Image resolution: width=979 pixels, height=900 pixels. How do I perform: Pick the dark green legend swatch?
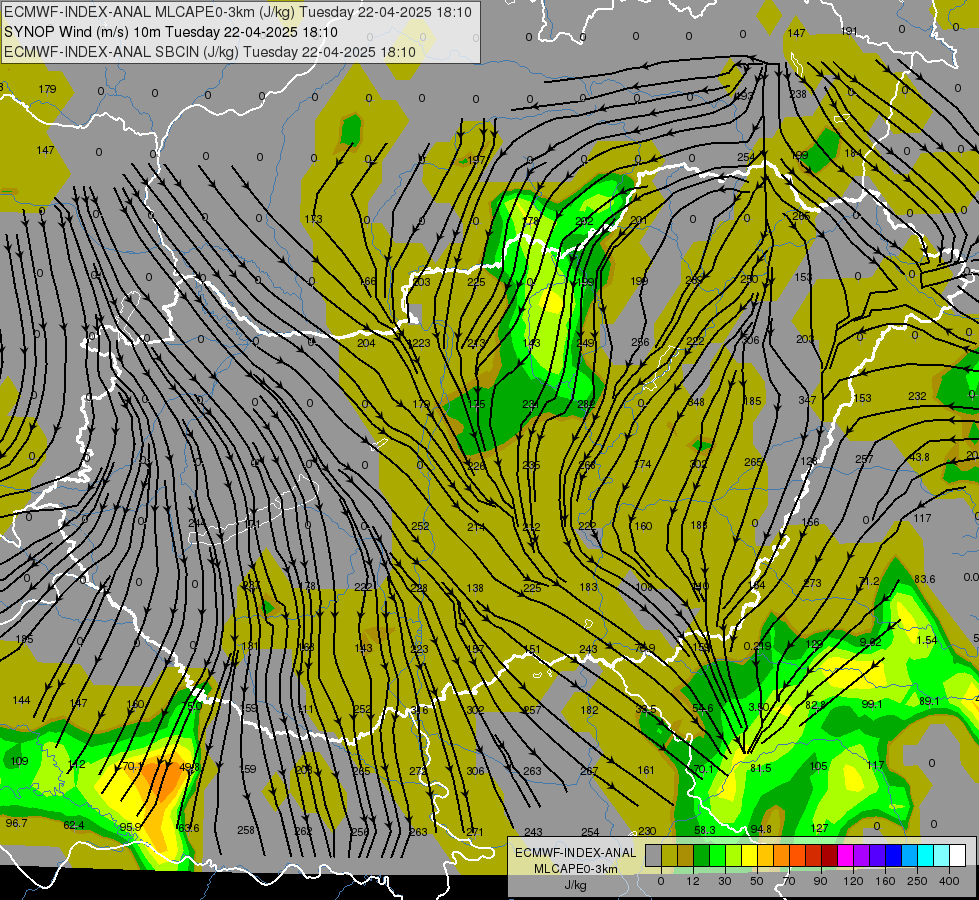tap(701, 856)
